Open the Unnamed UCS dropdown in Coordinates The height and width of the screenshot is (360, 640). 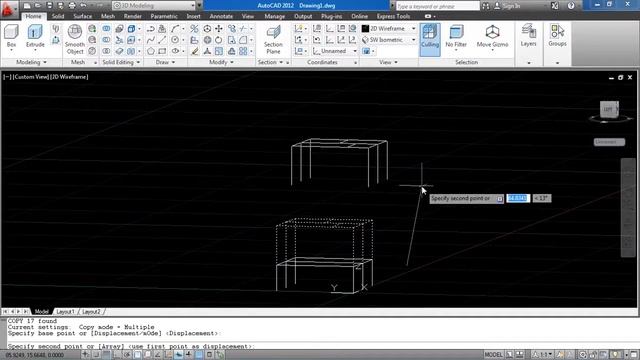pos(335,51)
